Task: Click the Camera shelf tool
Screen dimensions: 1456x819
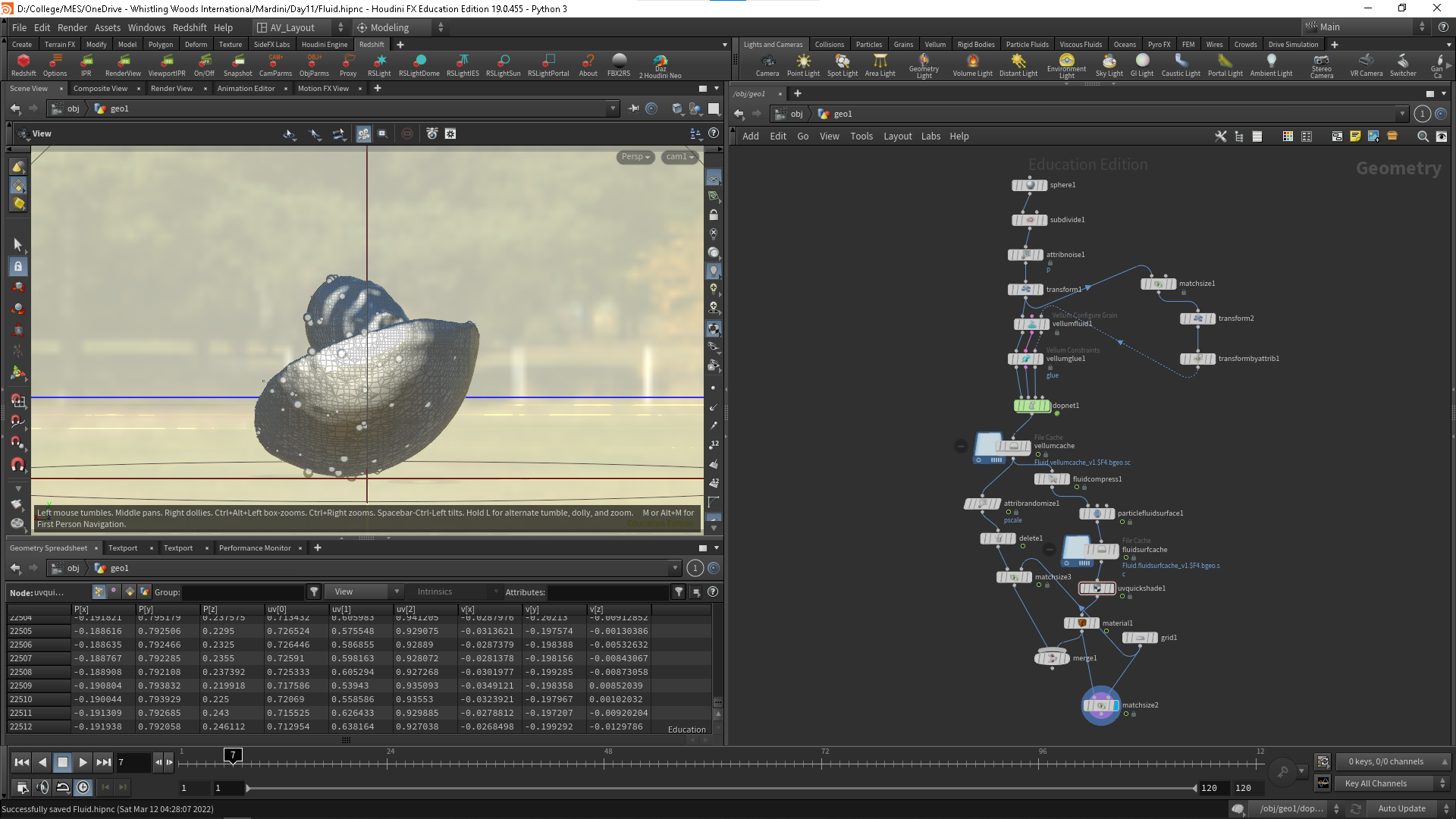Action: tap(767, 64)
